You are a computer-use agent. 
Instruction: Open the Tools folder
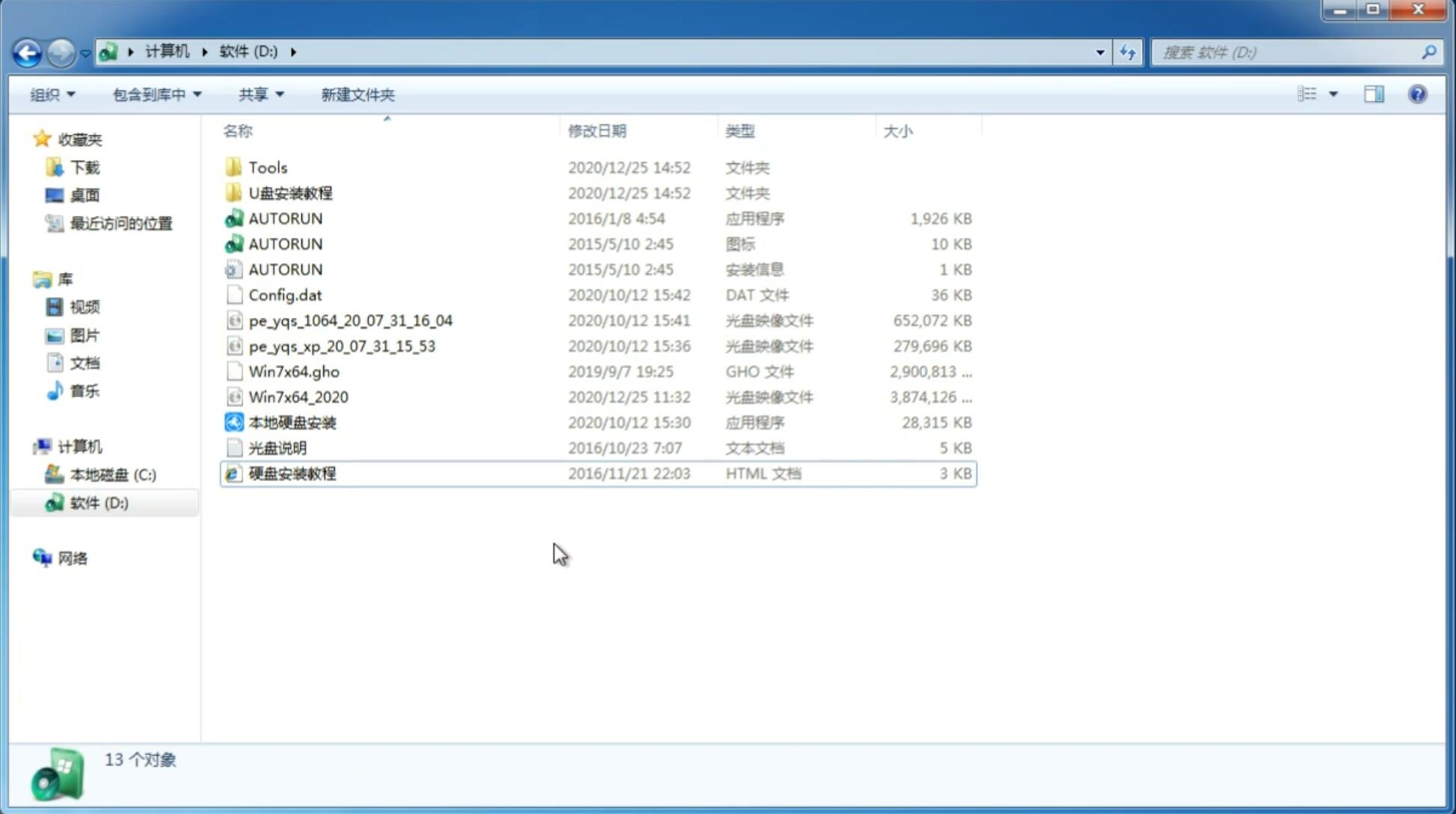[267, 166]
